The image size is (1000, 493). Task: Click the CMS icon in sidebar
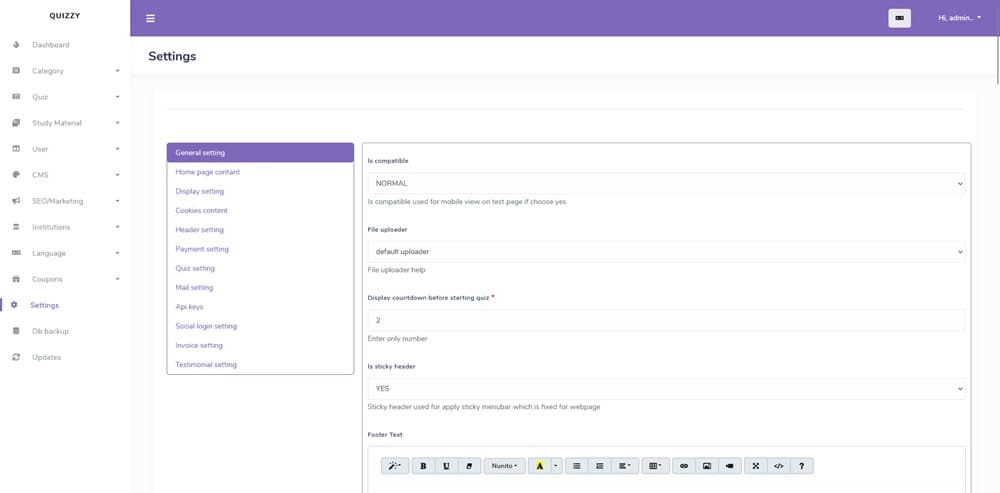(16, 175)
